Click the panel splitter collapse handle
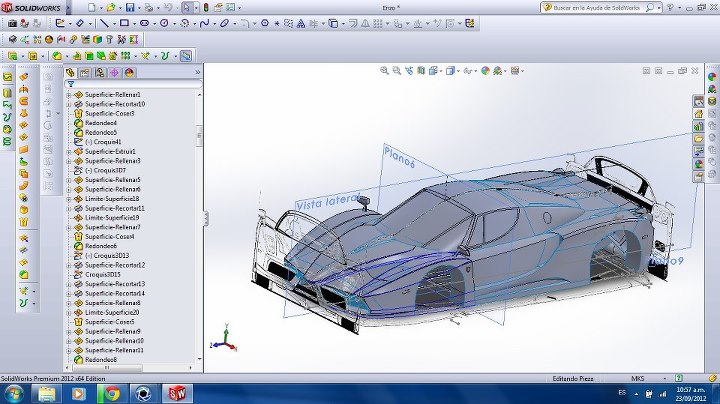This screenshot has height=404, width=720. tap(206, 219)
